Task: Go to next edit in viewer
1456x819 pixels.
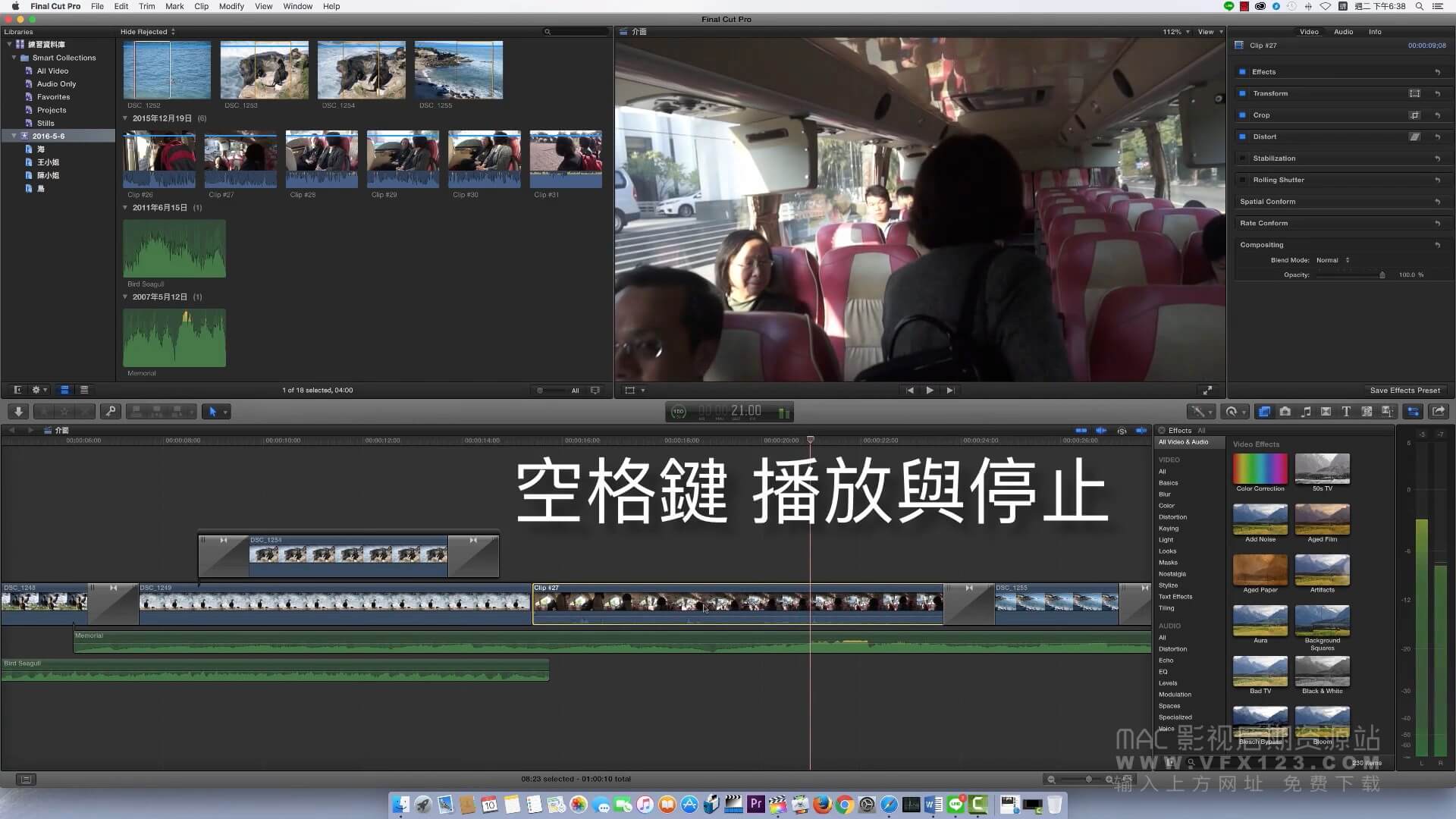Action: [950, 391]
